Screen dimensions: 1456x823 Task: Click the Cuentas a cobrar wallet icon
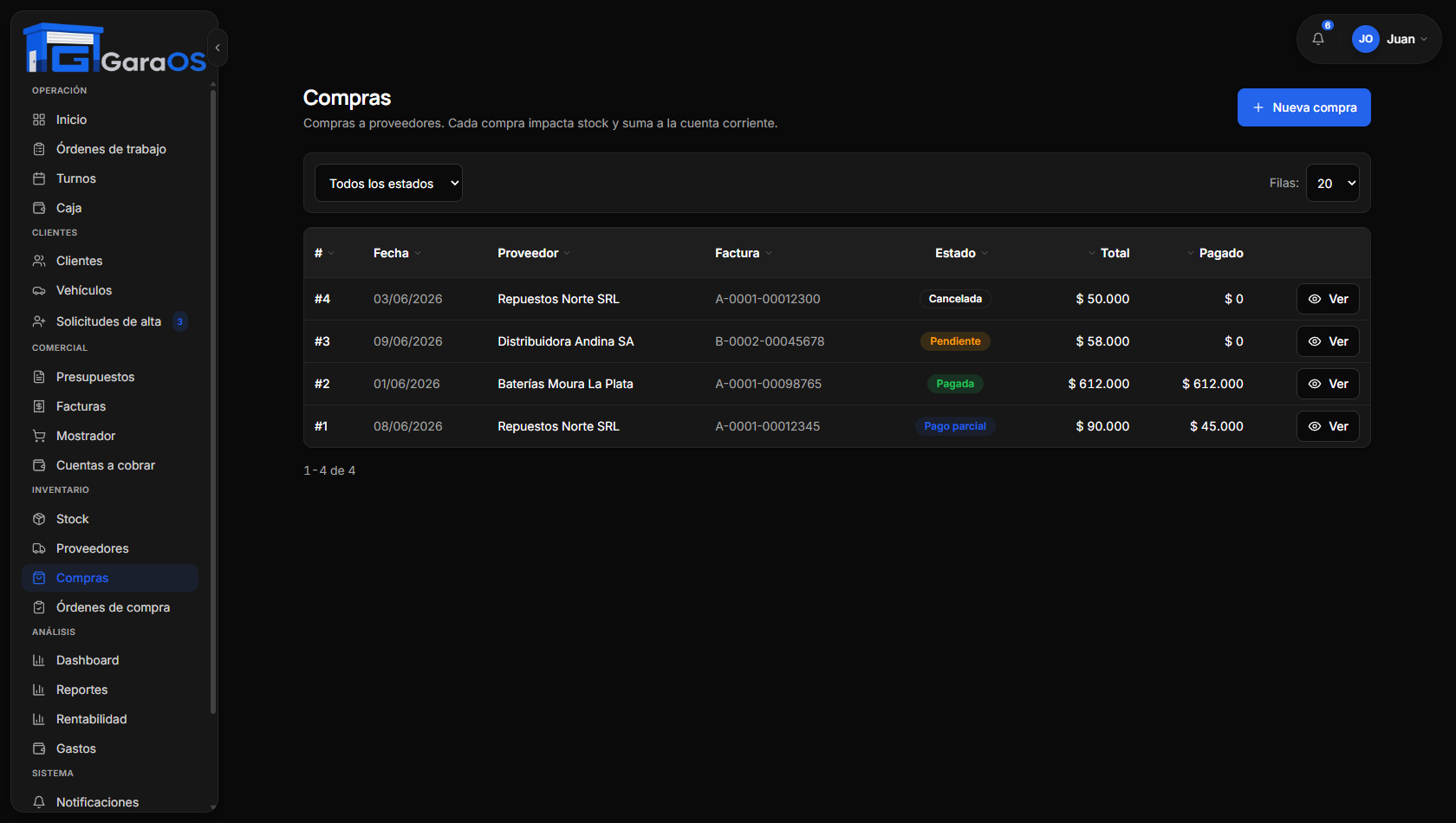pos(39,465)
